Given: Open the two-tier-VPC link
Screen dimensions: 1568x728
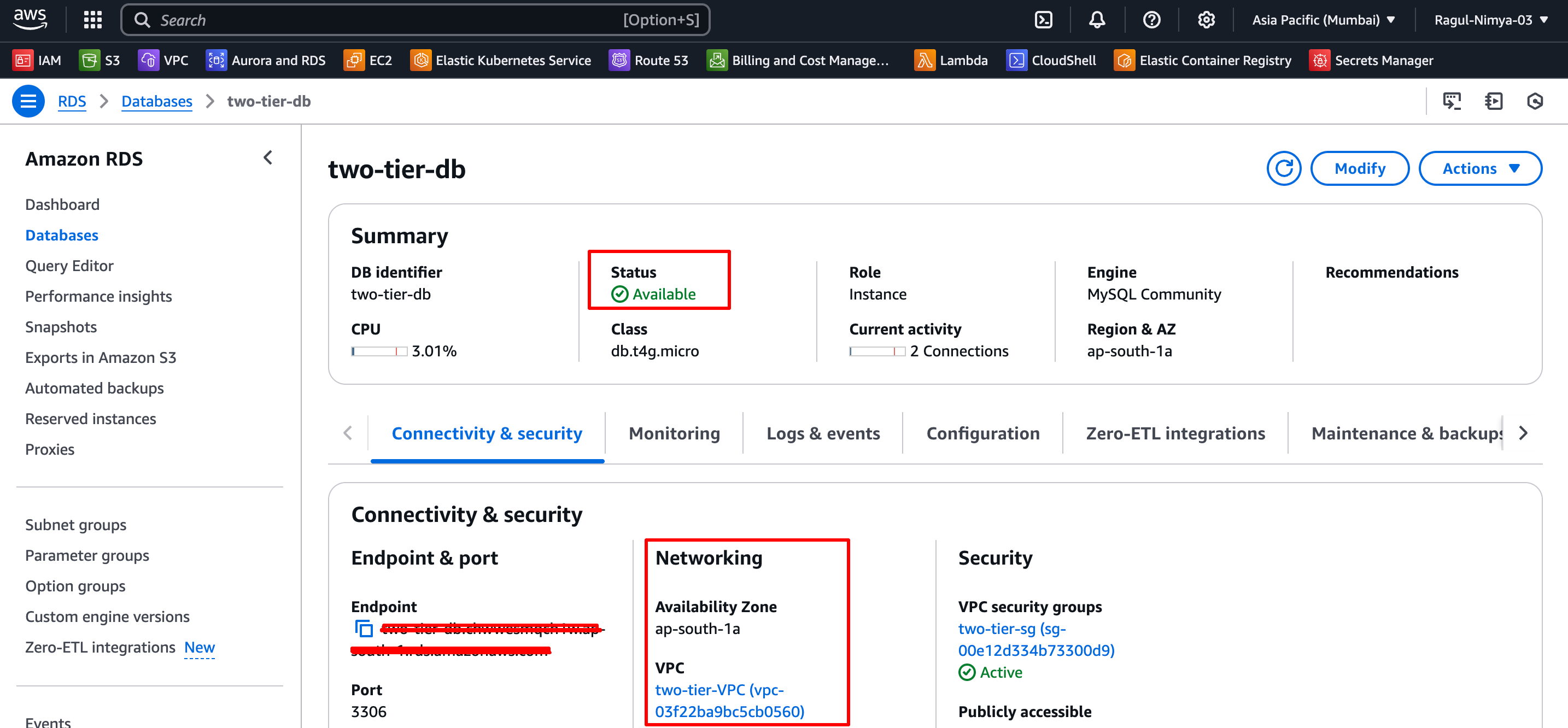Looking at the screenshot, I should pos(730,701).
